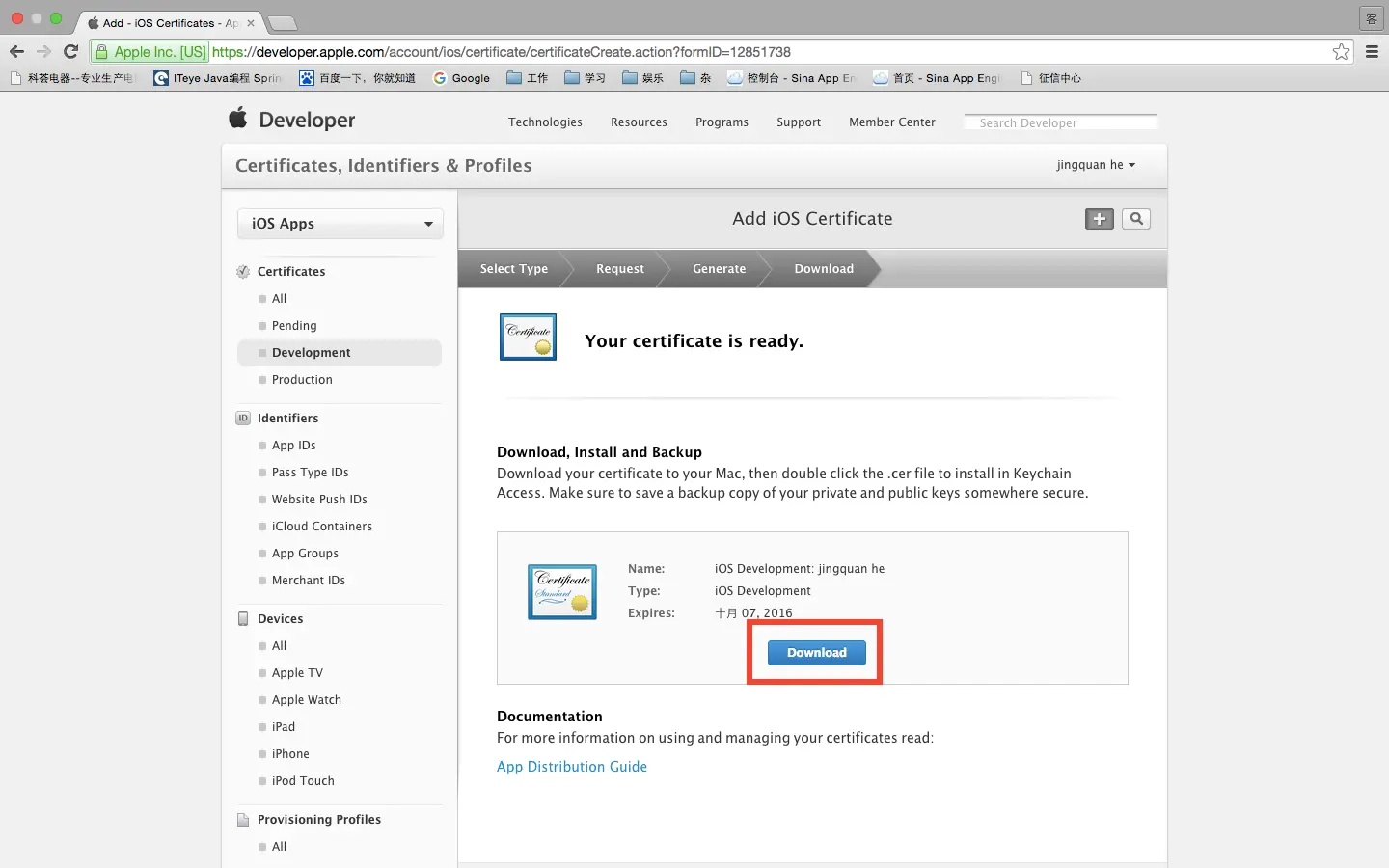The image size is (1389, 868).
Task: Bookmark this page with the star icon
Action: (x=1341, y=52)
